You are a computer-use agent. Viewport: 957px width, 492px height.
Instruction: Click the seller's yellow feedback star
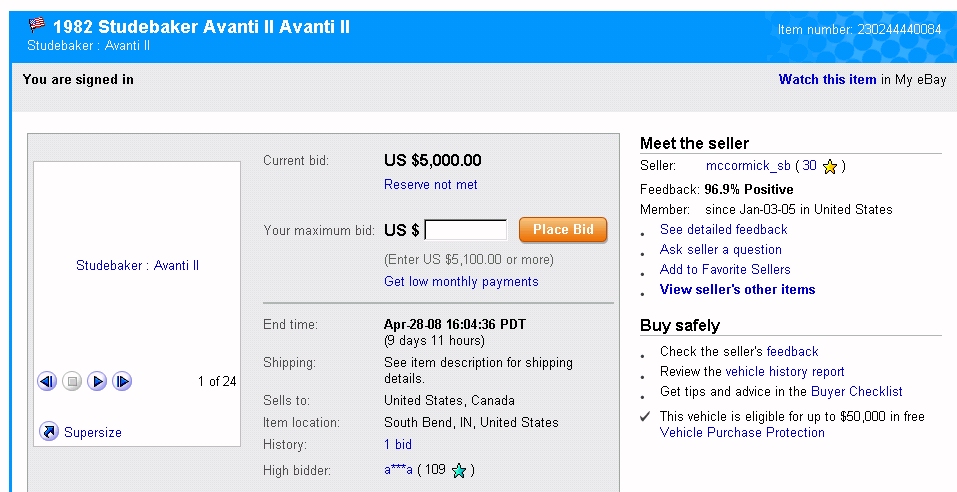830,166
